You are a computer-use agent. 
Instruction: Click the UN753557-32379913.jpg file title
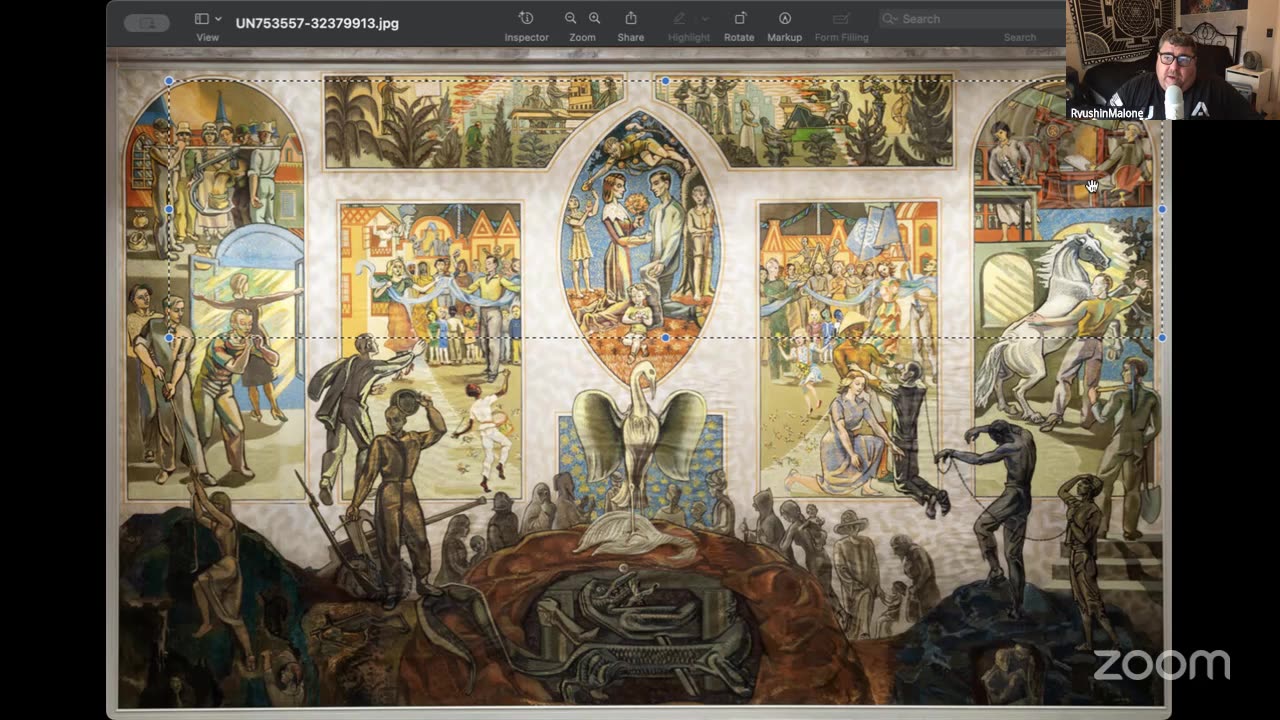click(x=317, y=22)
